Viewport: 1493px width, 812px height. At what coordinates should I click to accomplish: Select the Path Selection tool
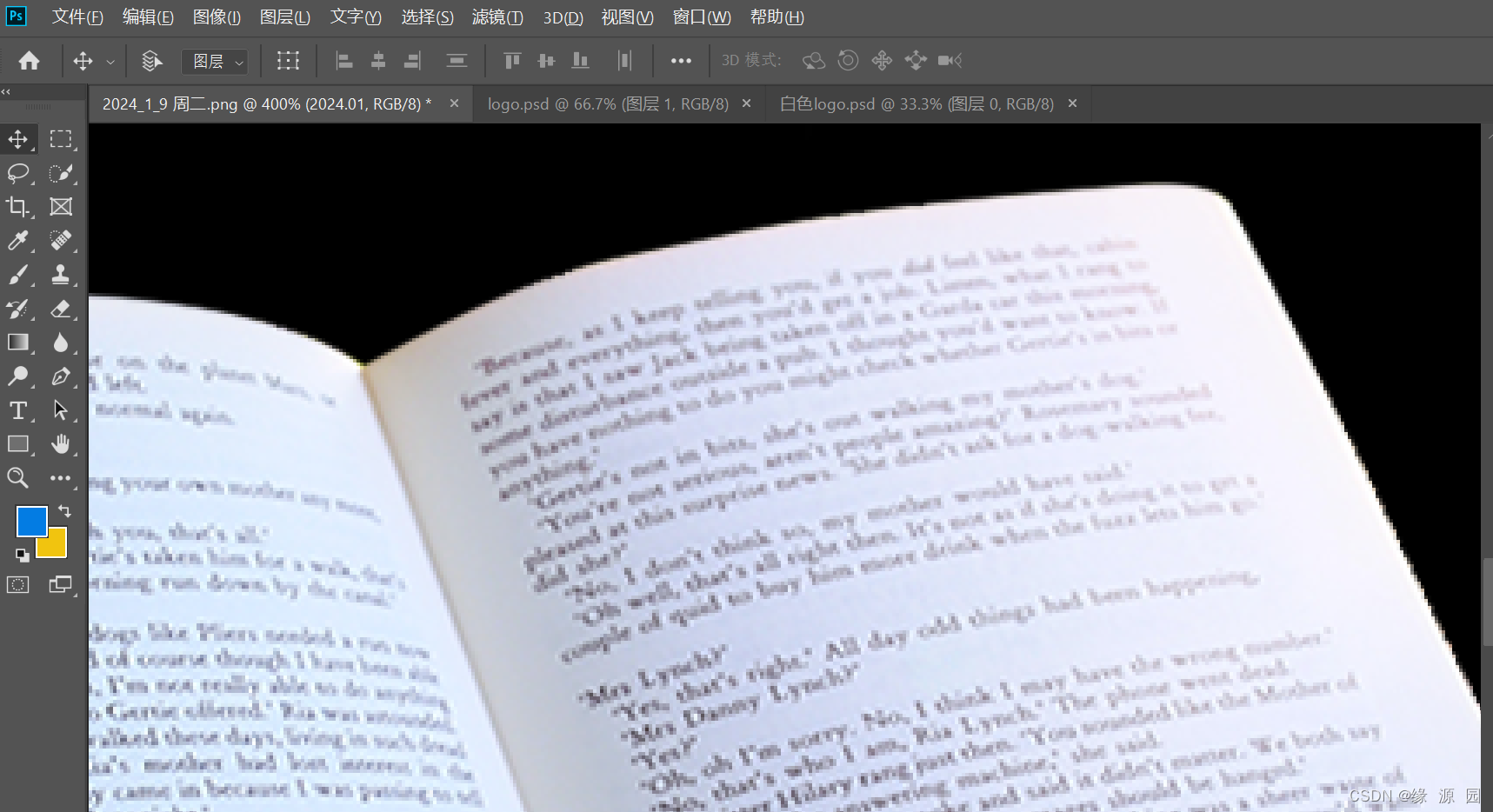61,410
